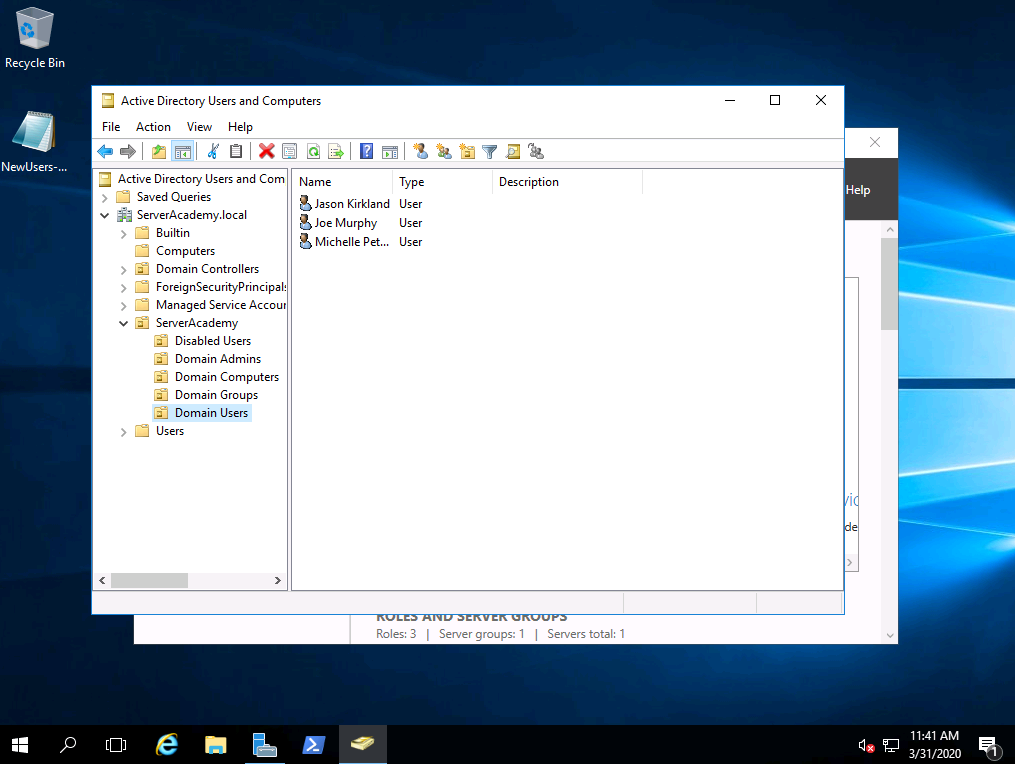Select the Domain Computers OU
The image size is (1015, 764).
click(227, 377)
